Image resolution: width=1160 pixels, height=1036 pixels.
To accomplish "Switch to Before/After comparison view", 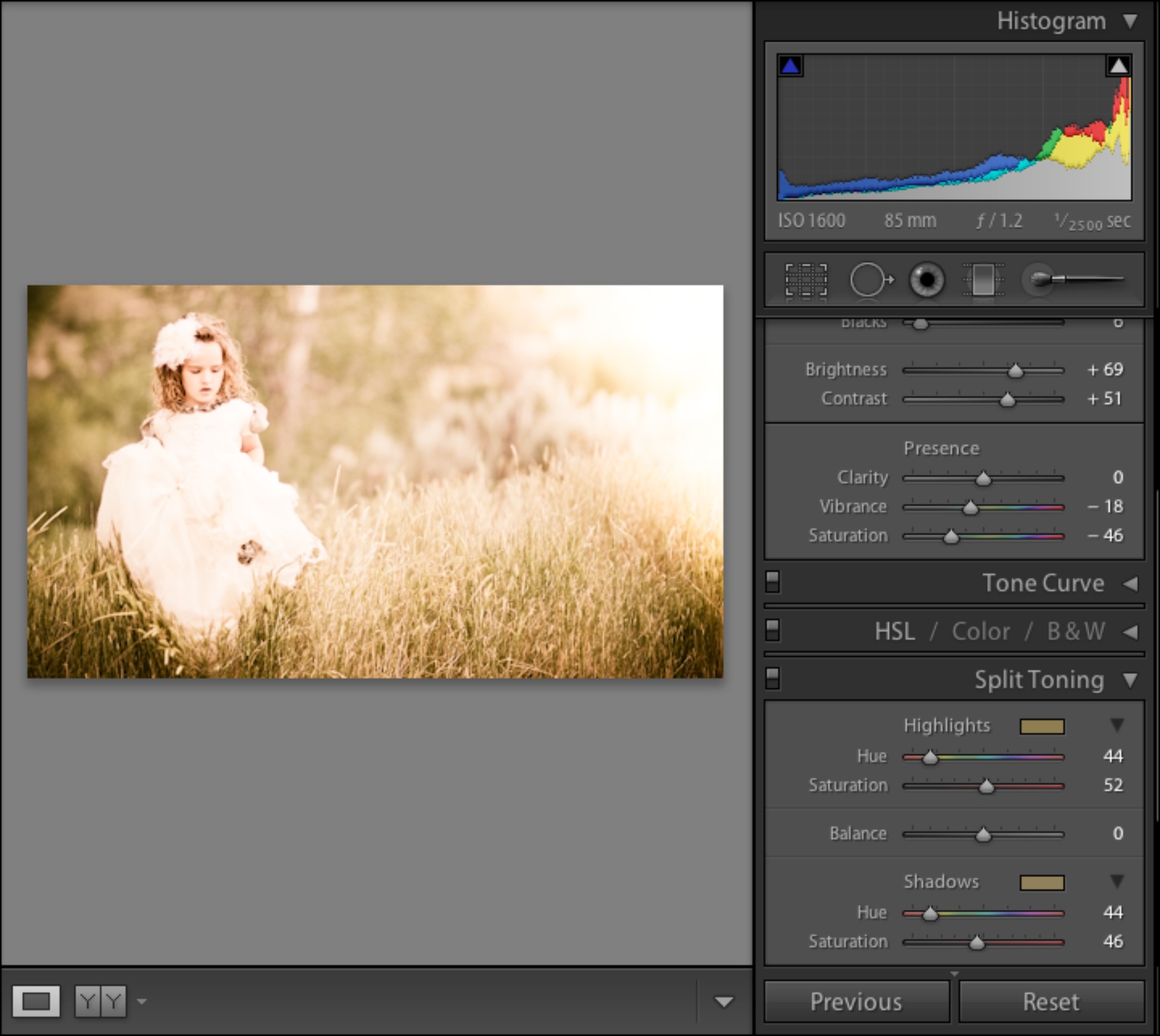I will 101,1001.
